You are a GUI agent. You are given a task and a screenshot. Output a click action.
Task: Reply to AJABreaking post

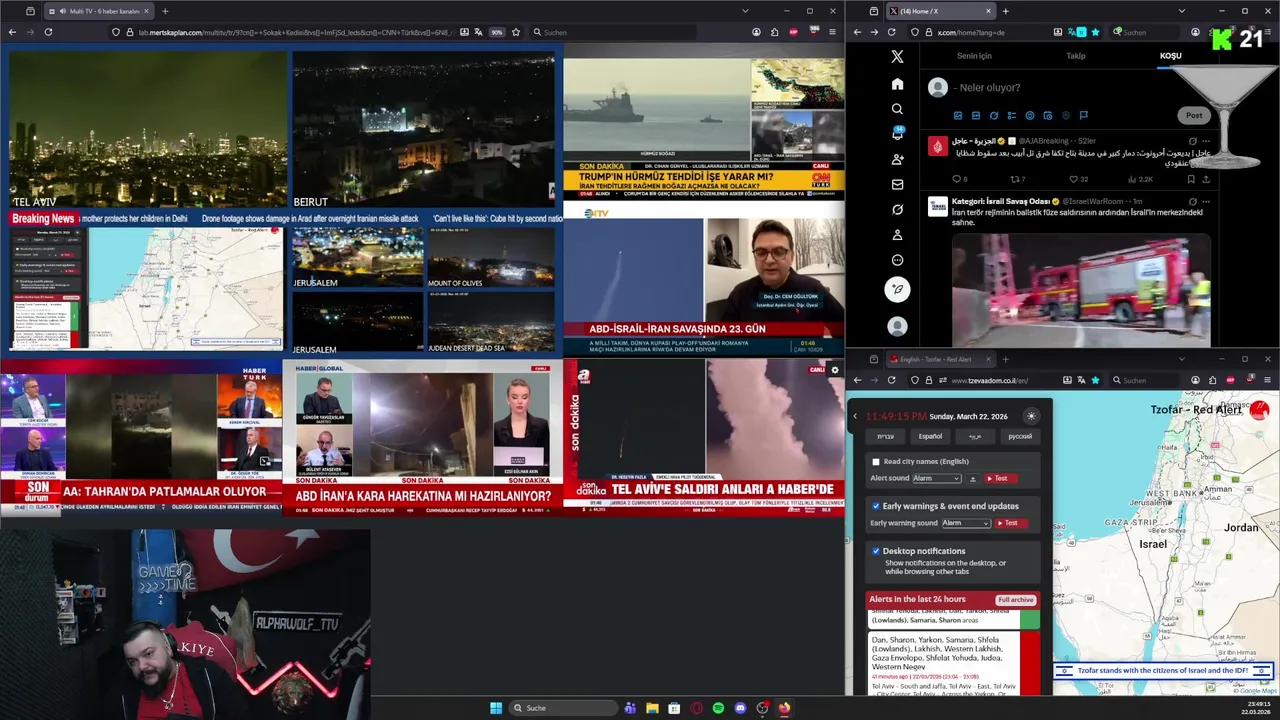(957, 179)
